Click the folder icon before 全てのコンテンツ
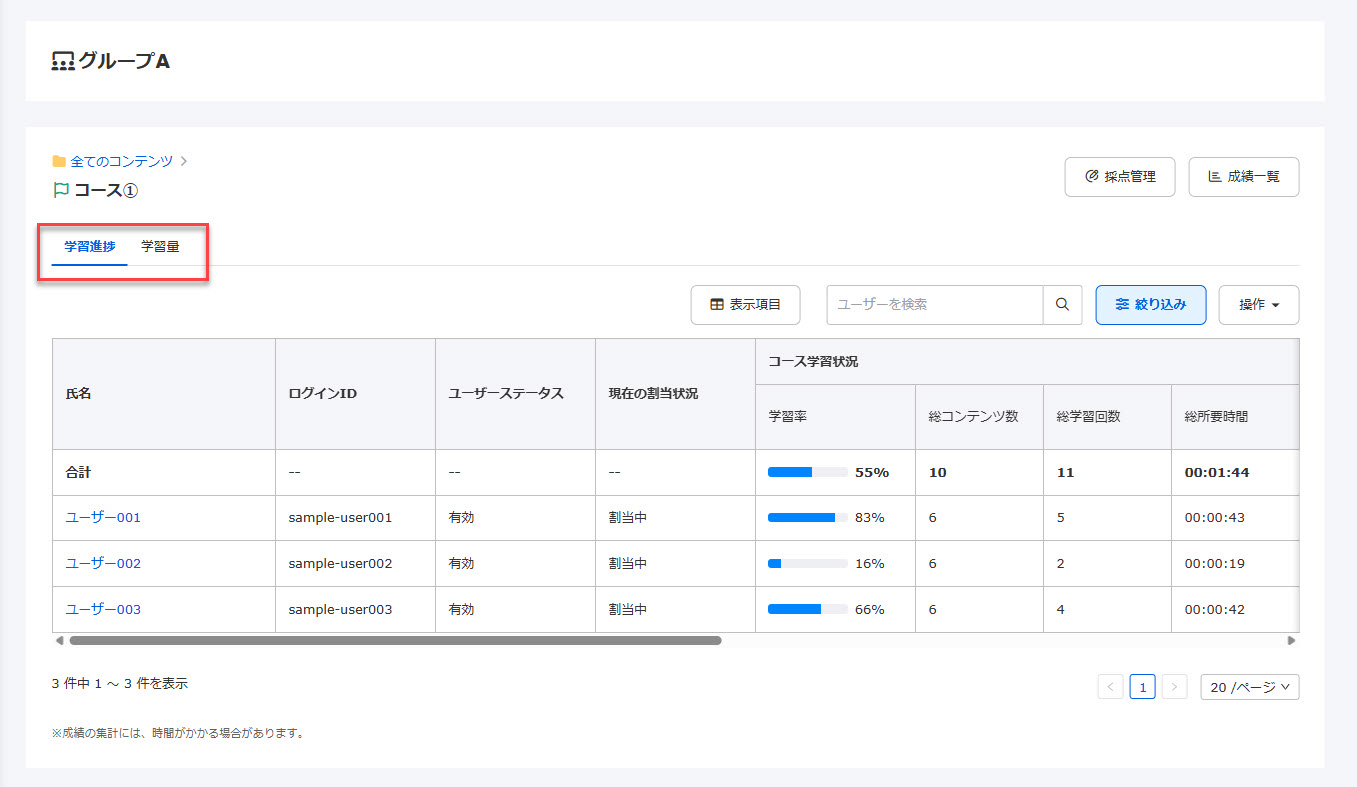The width and height of the screenshot is (1357, 787). click(x=59, y=161)
